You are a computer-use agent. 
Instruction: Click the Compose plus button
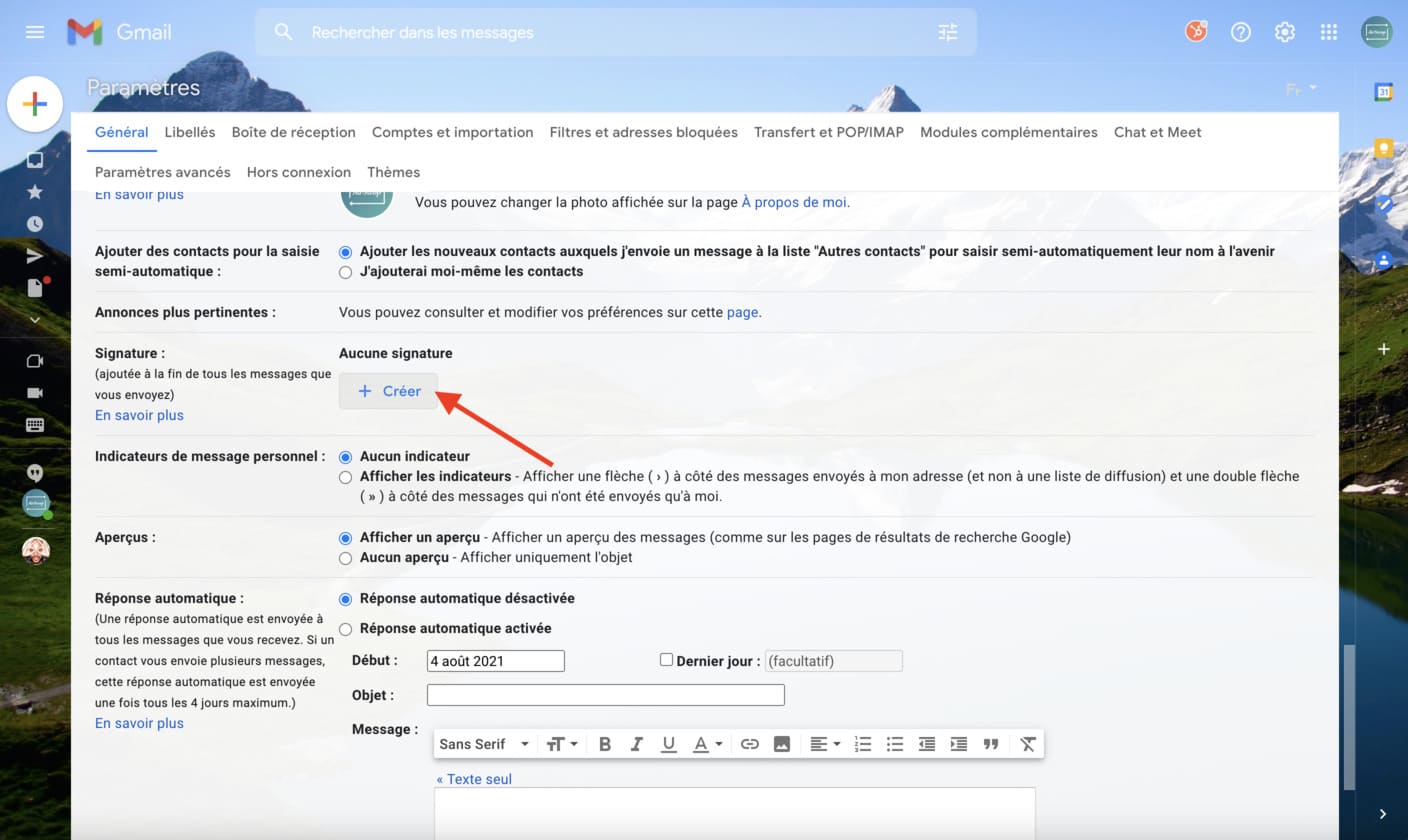pyautogui.click(x=35, y=104)
